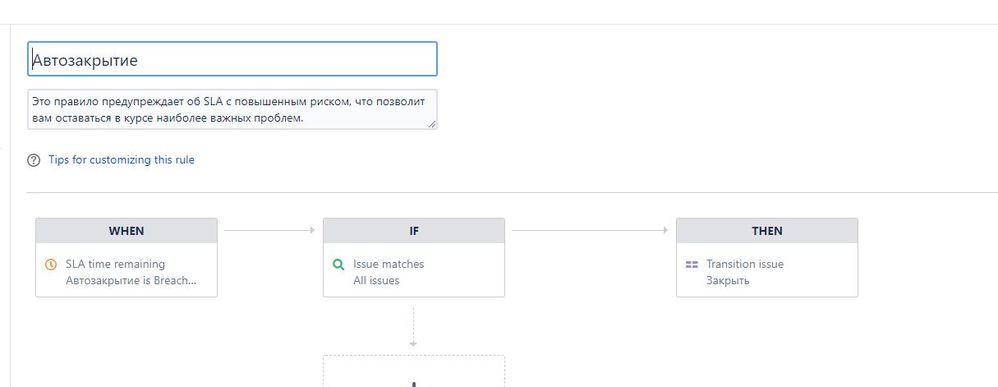Click the dashed arrow below the IF block
Image resolution: width=998 pixels, height=387 pixels.
414,327
